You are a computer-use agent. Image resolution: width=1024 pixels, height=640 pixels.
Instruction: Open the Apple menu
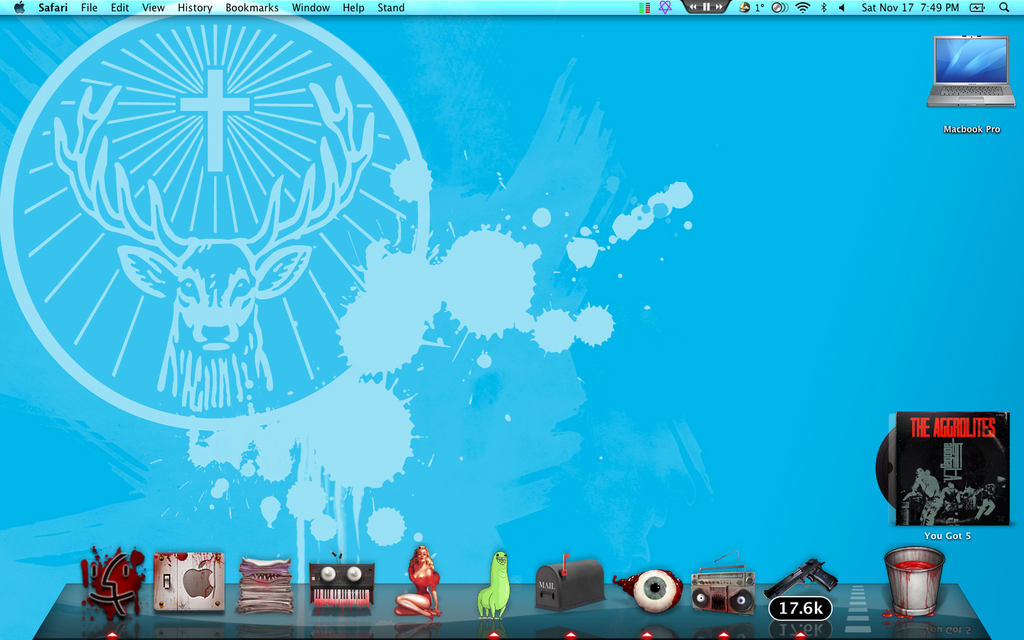(x=19, y=8)
